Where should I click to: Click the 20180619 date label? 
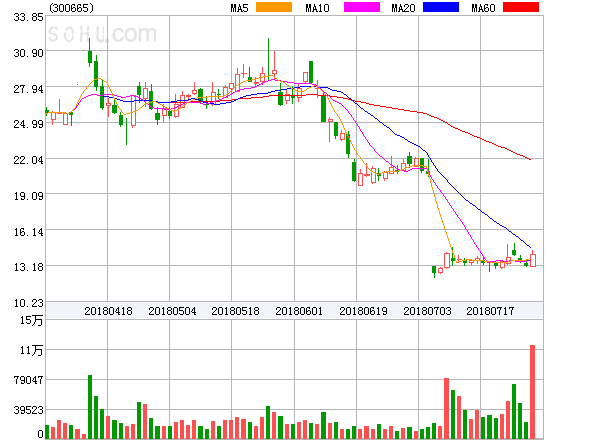coord(363,311)
